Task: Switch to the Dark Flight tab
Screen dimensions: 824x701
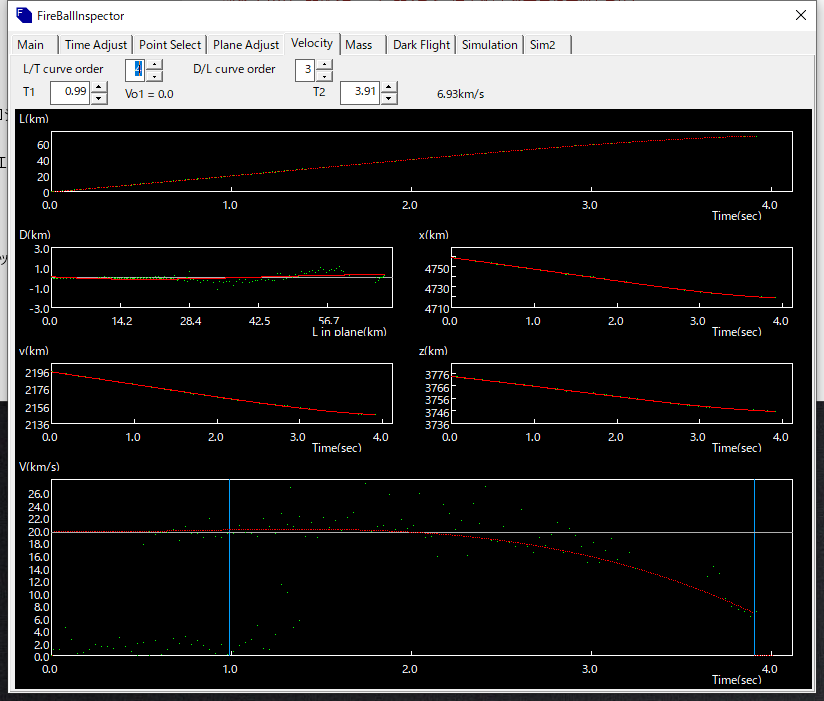Action: (x=421, y=45)
